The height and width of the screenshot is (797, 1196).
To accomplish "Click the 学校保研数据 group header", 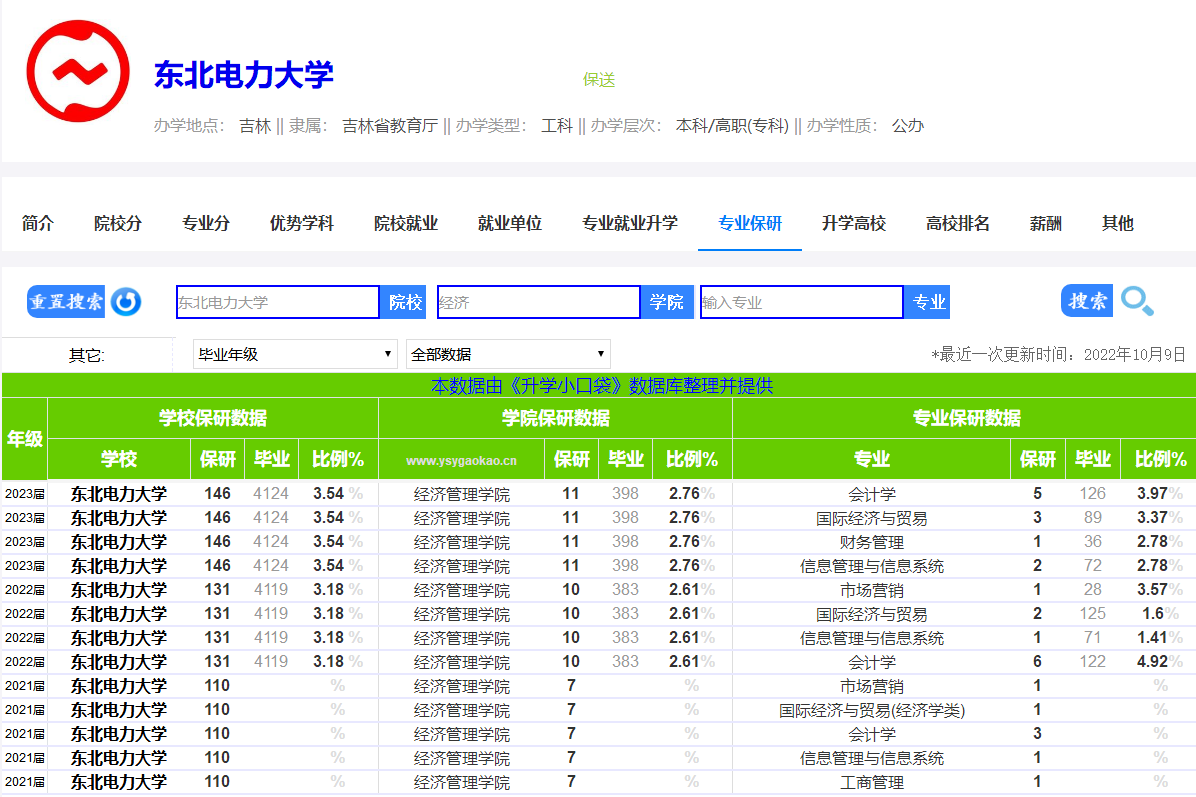I will tap(213, 418).
